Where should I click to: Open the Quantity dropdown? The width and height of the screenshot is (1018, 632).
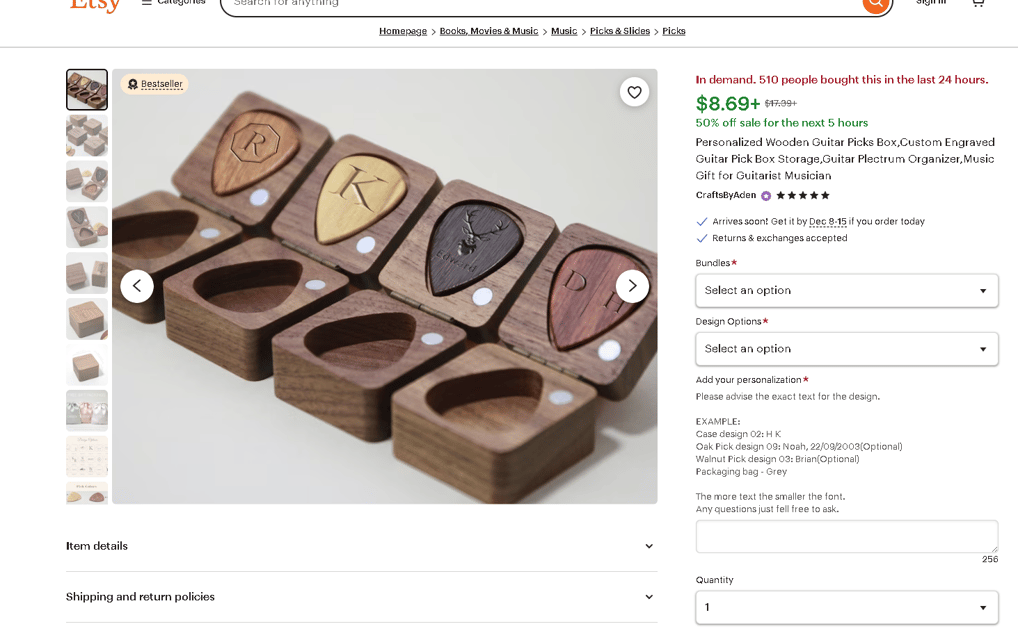click(847, 607)
